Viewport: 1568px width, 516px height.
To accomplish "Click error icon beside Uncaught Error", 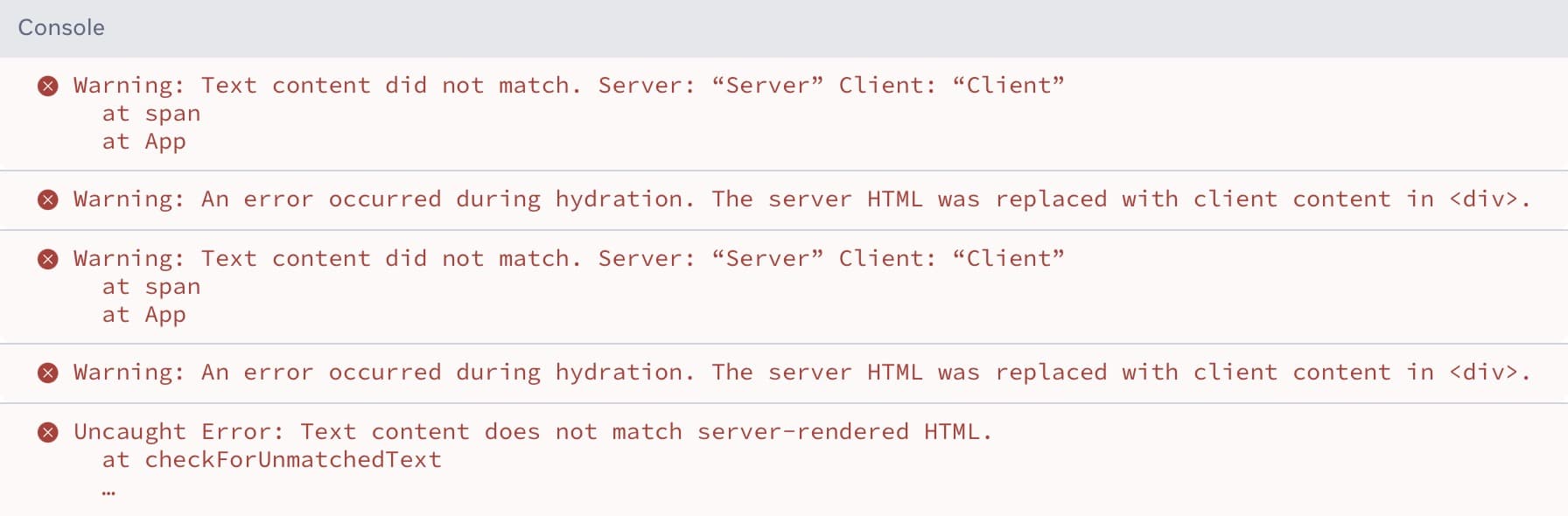I will tap(48, 432).
